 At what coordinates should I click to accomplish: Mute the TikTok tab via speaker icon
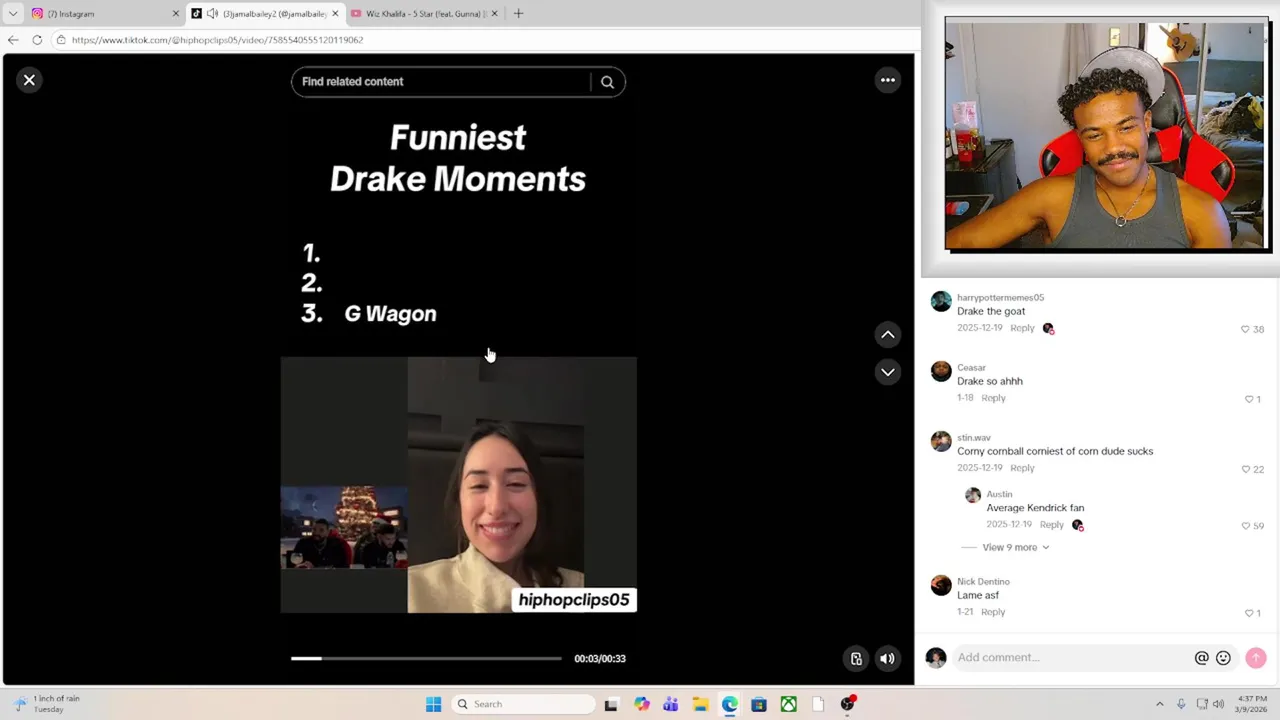[212, 14]
